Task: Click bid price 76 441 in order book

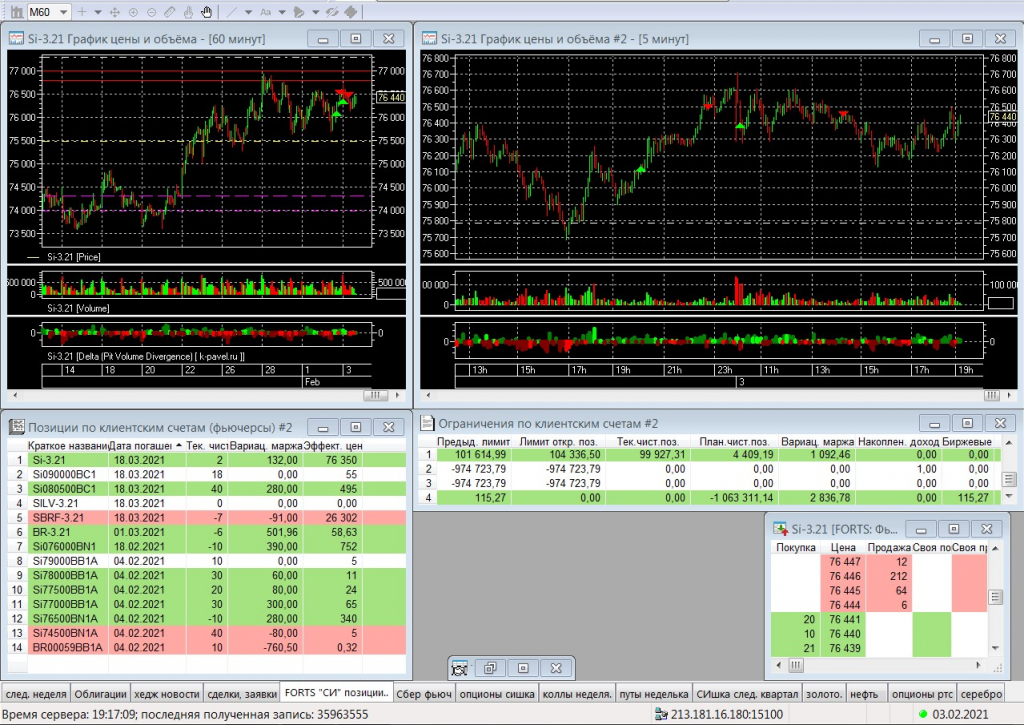Action: (x=844, y=619)
